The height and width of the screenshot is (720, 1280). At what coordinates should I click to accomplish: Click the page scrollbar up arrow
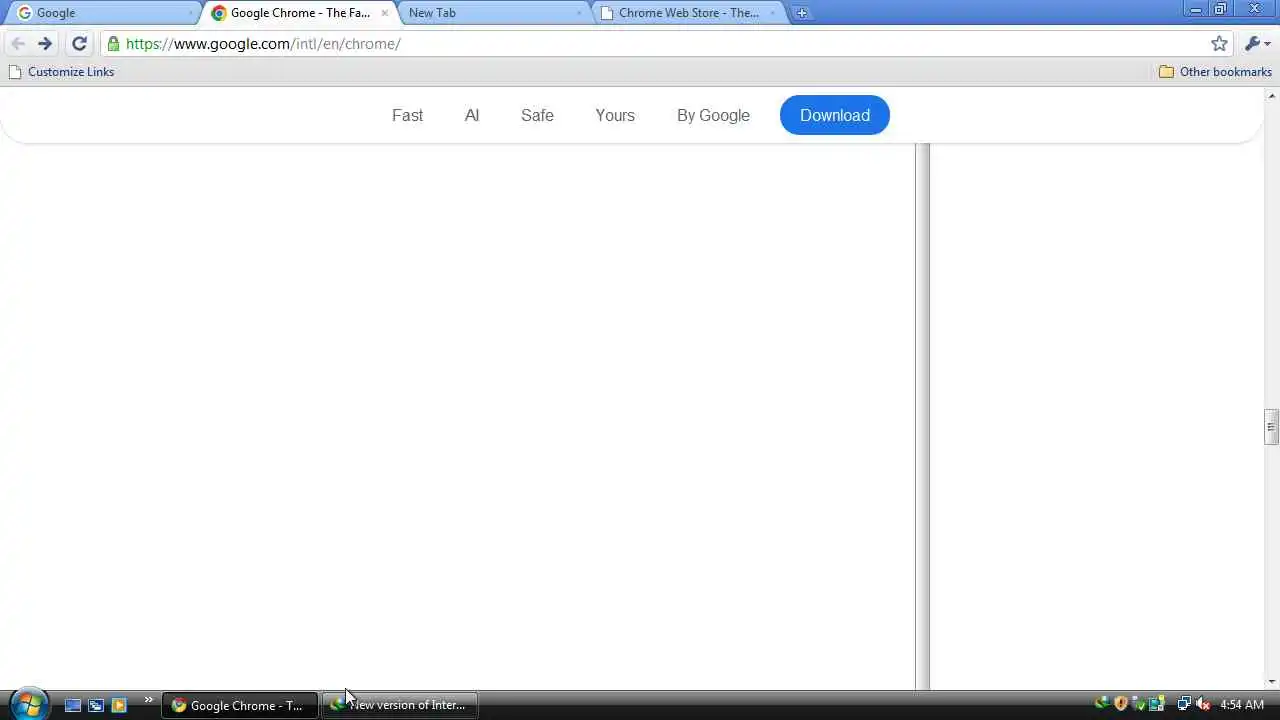coord(1272,96)
